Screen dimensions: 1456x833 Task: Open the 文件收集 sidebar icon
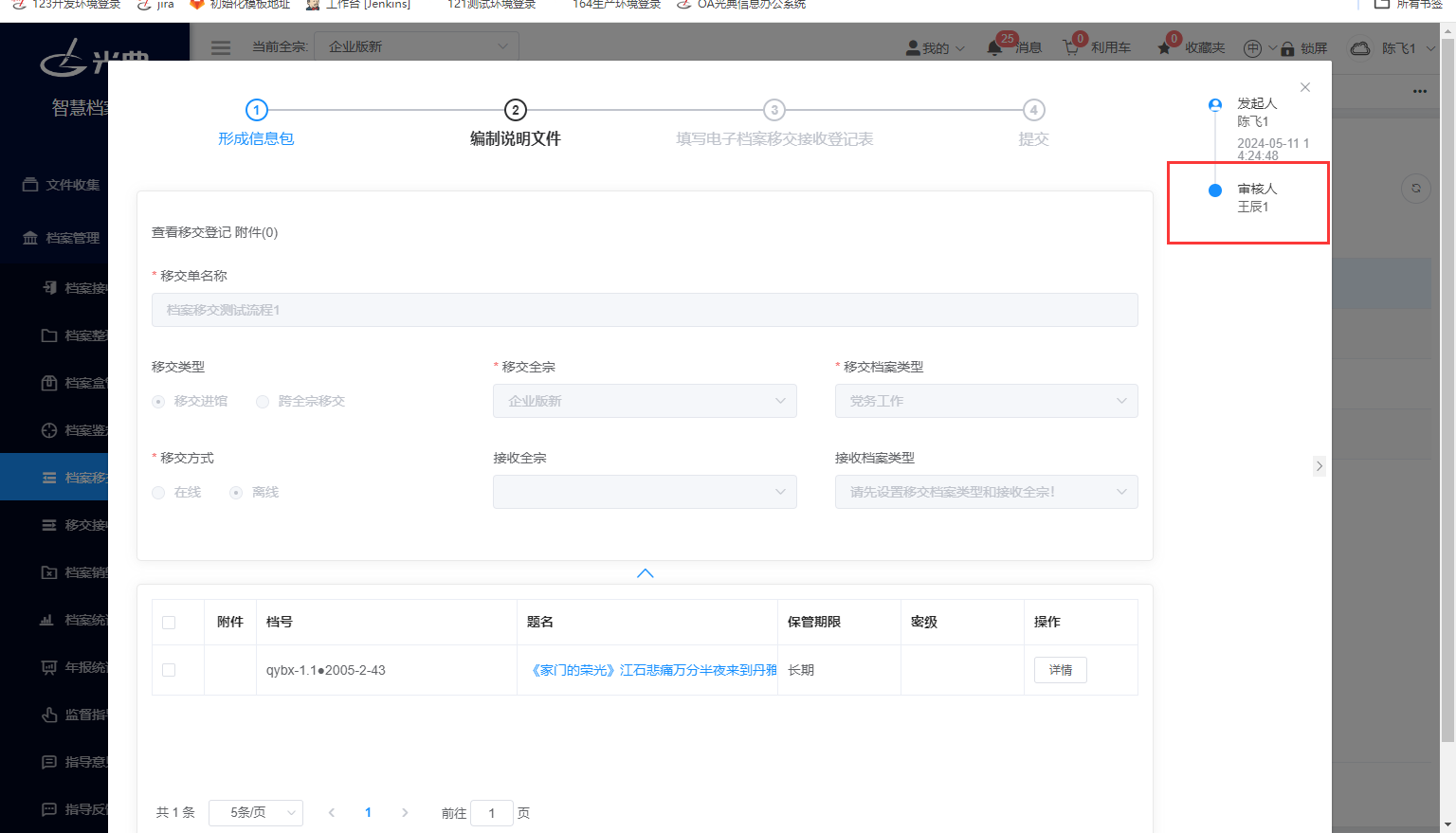pos(30,185)
